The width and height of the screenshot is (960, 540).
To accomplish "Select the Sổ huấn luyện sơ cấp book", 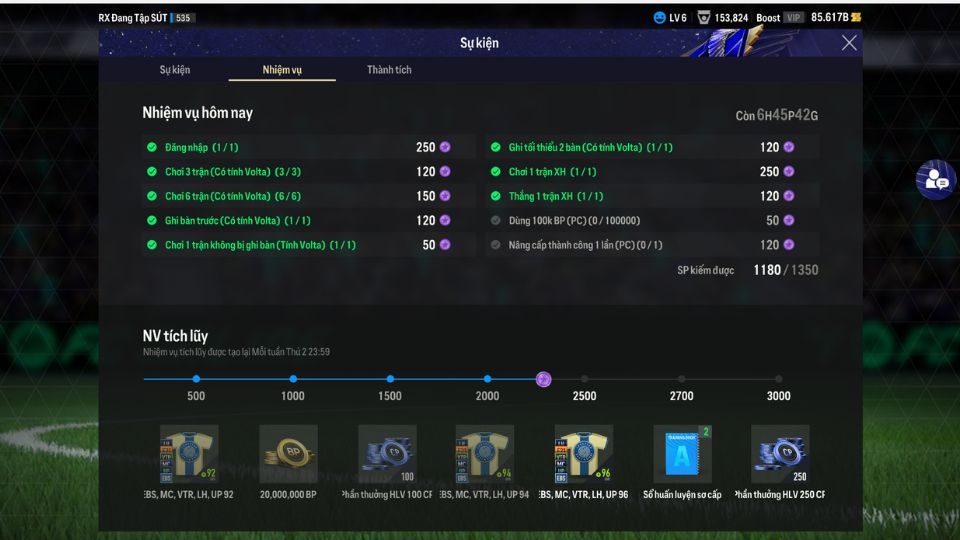I will [682, 454].
